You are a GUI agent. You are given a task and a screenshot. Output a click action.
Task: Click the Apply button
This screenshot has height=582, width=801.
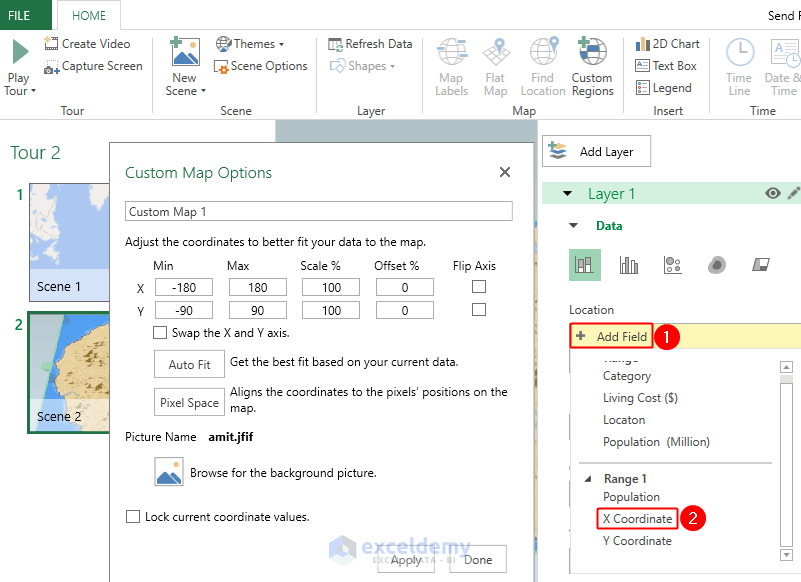406,560
